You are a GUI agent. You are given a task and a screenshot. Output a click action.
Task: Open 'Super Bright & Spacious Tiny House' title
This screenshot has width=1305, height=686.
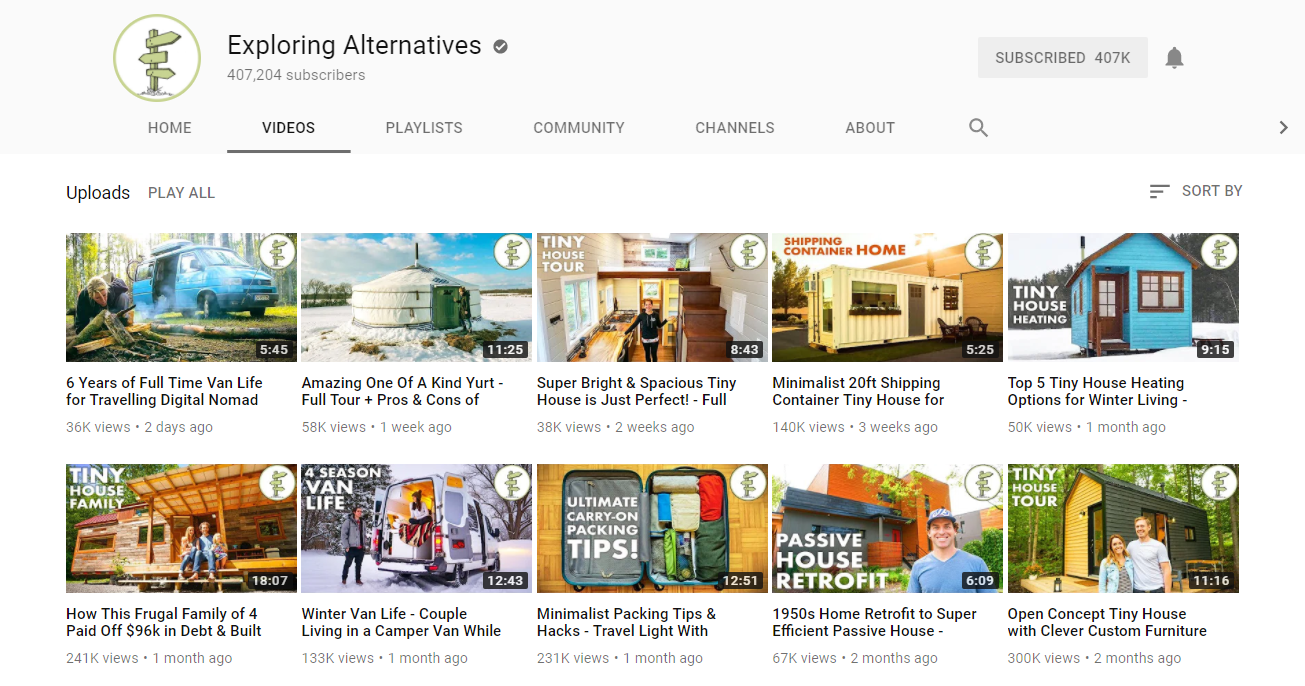pyautogui.click(x=636, y=391)
